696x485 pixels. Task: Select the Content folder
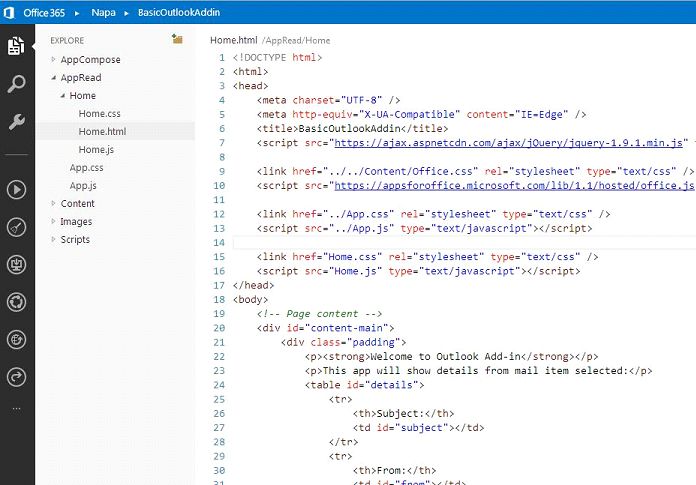[78, 203]
